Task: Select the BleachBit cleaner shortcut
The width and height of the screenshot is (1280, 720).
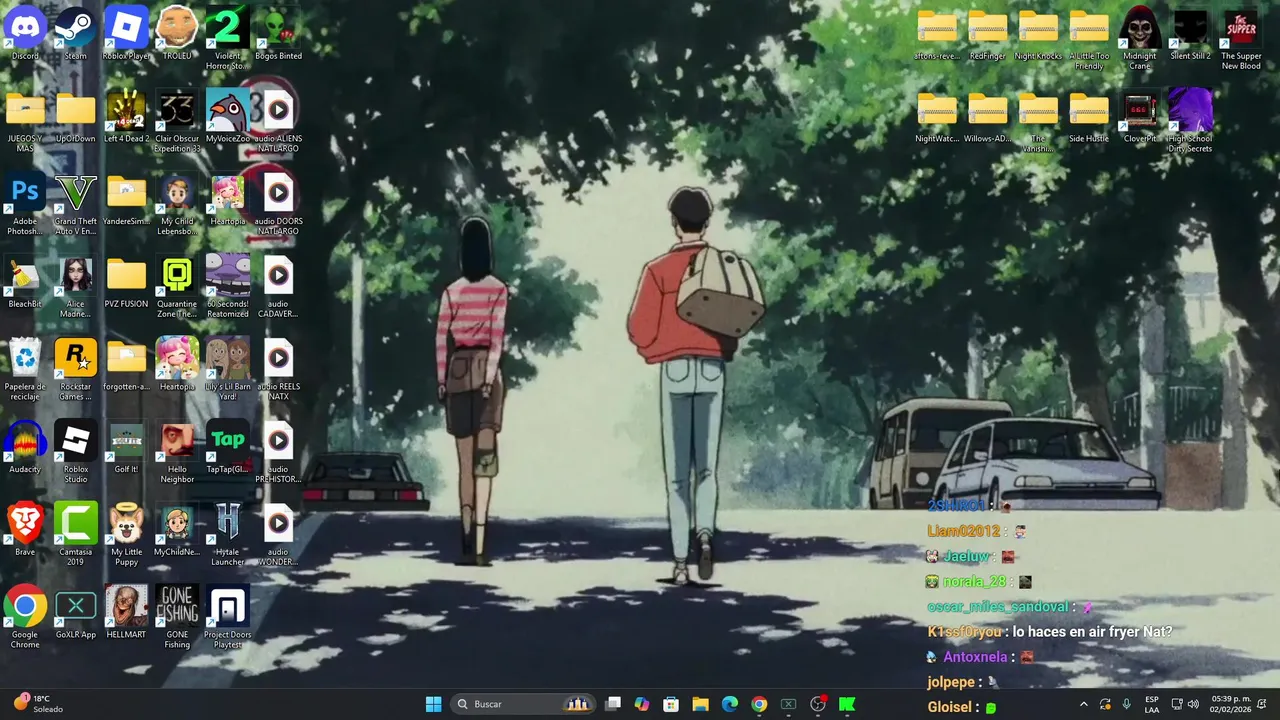Action: pyautogui.click(x=25, y=283)
